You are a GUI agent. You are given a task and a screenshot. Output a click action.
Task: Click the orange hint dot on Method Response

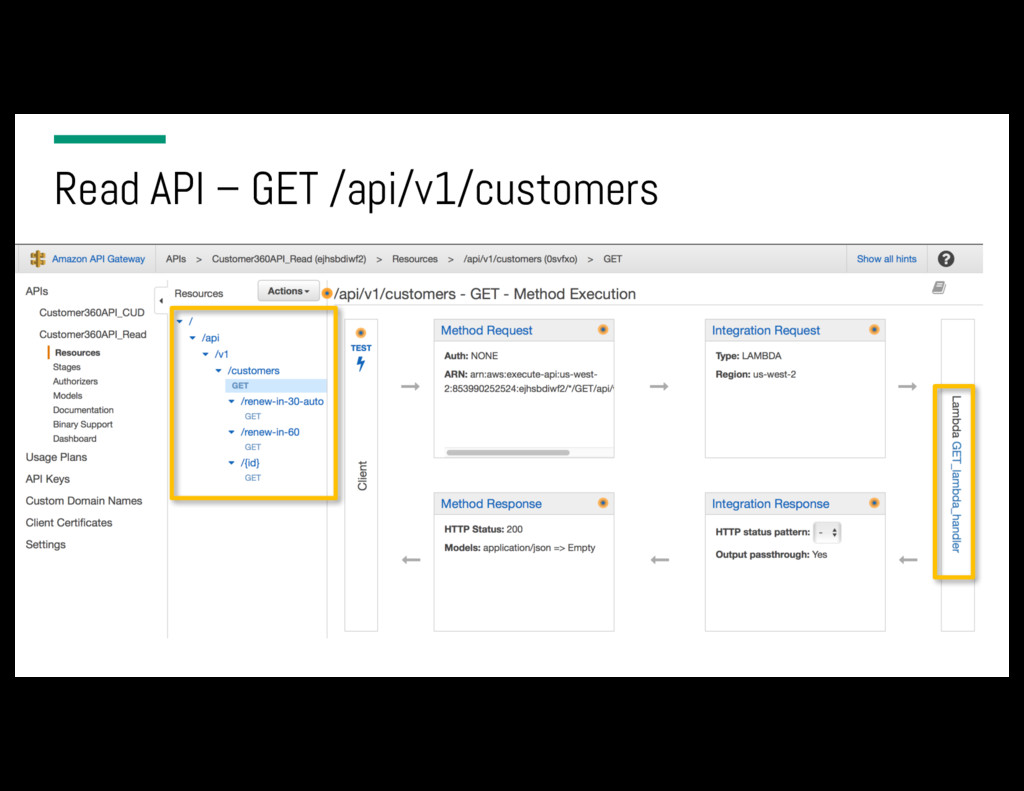[x=603, y=503]
